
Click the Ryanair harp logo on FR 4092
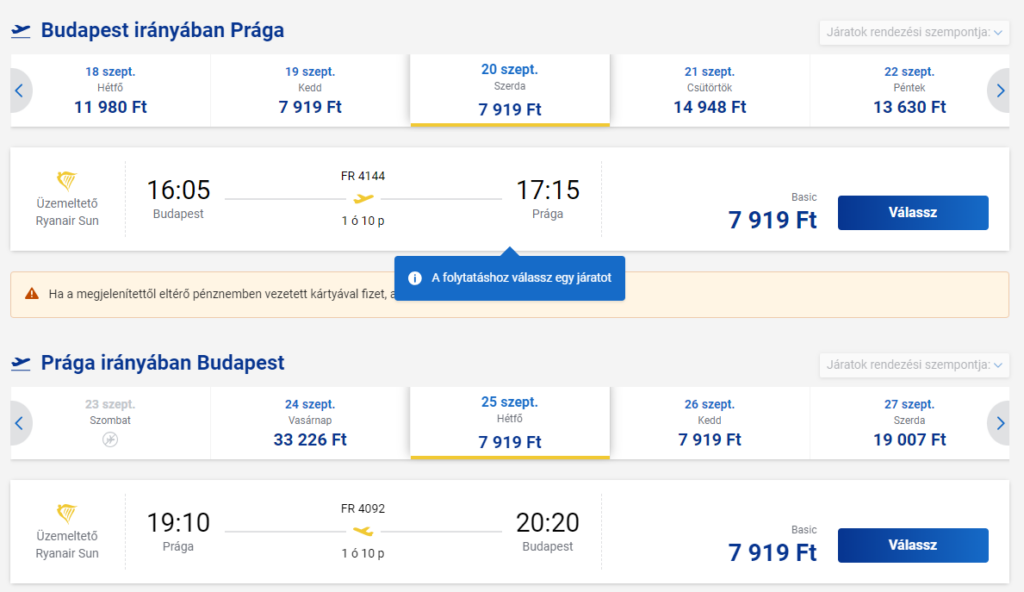tap(67, 512)
